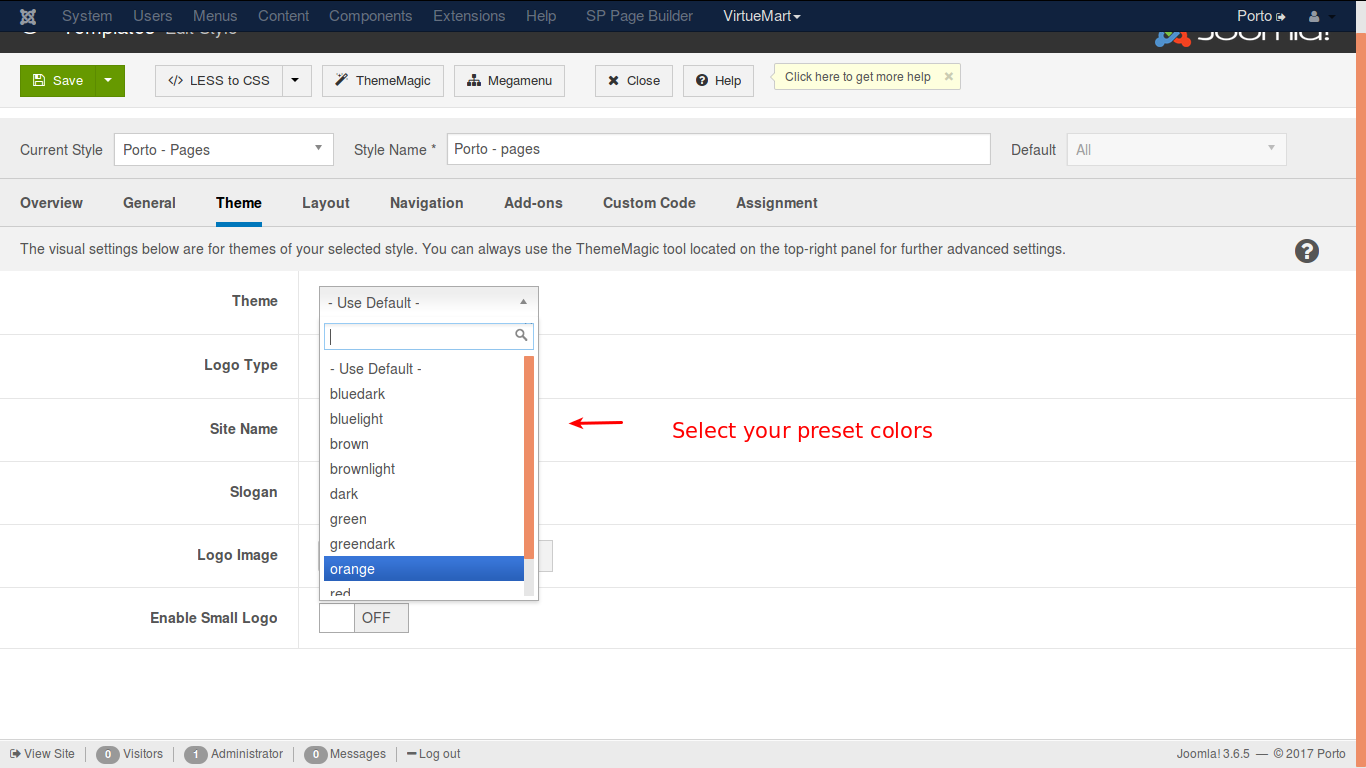Click the Style Name input field

[x=718, y=149]
